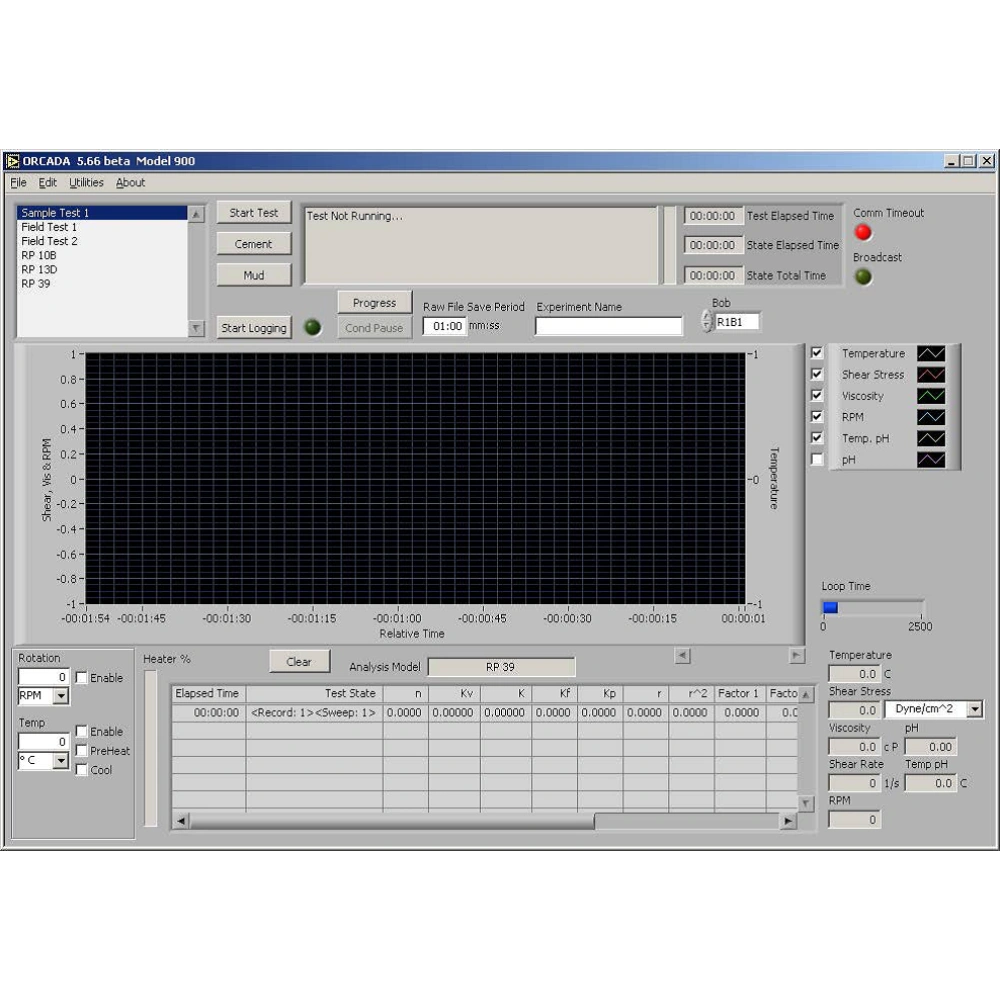Toggle the PreHeat checkbox
This screenshot has height=1000, width=1000.
pyautogui.click(x=82, y=751)
